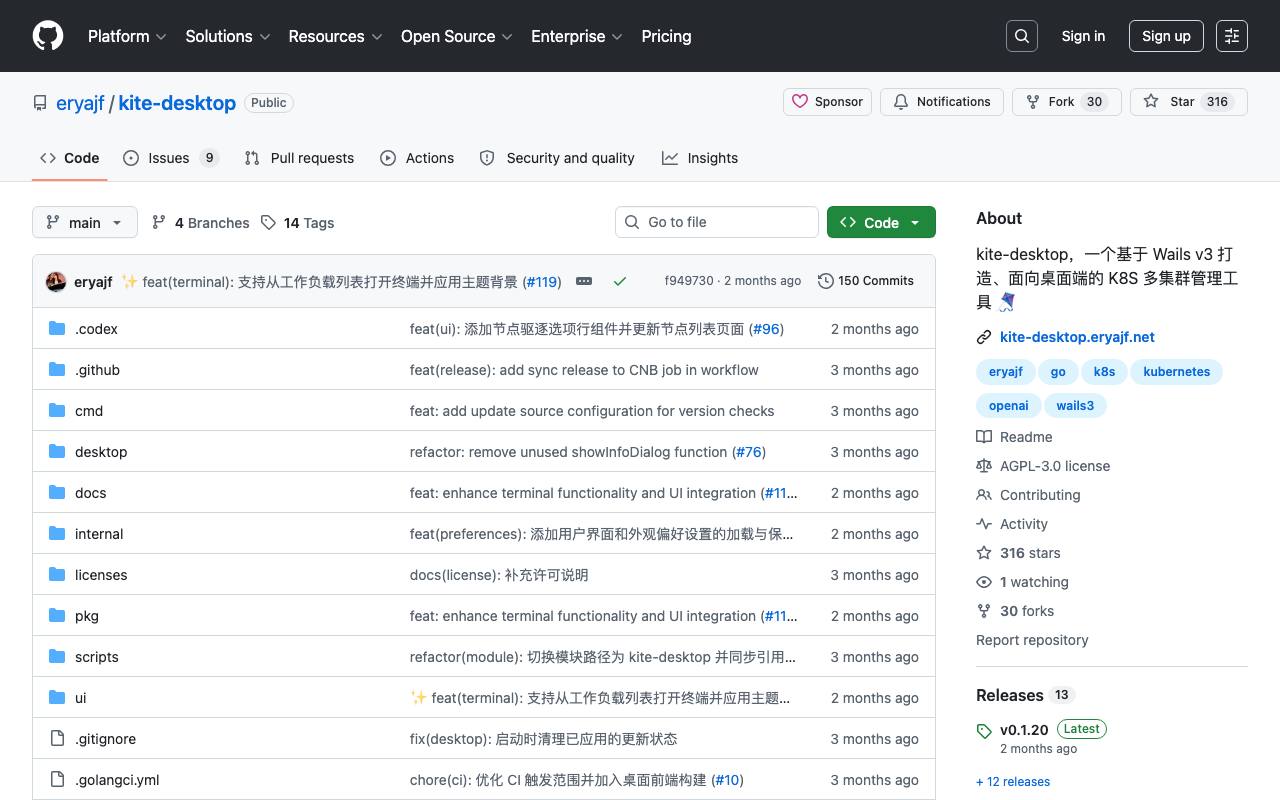Viewport: 1280px width, 800px height.
Task: Switch to the Security and quality tab
Action: [557, 158]
